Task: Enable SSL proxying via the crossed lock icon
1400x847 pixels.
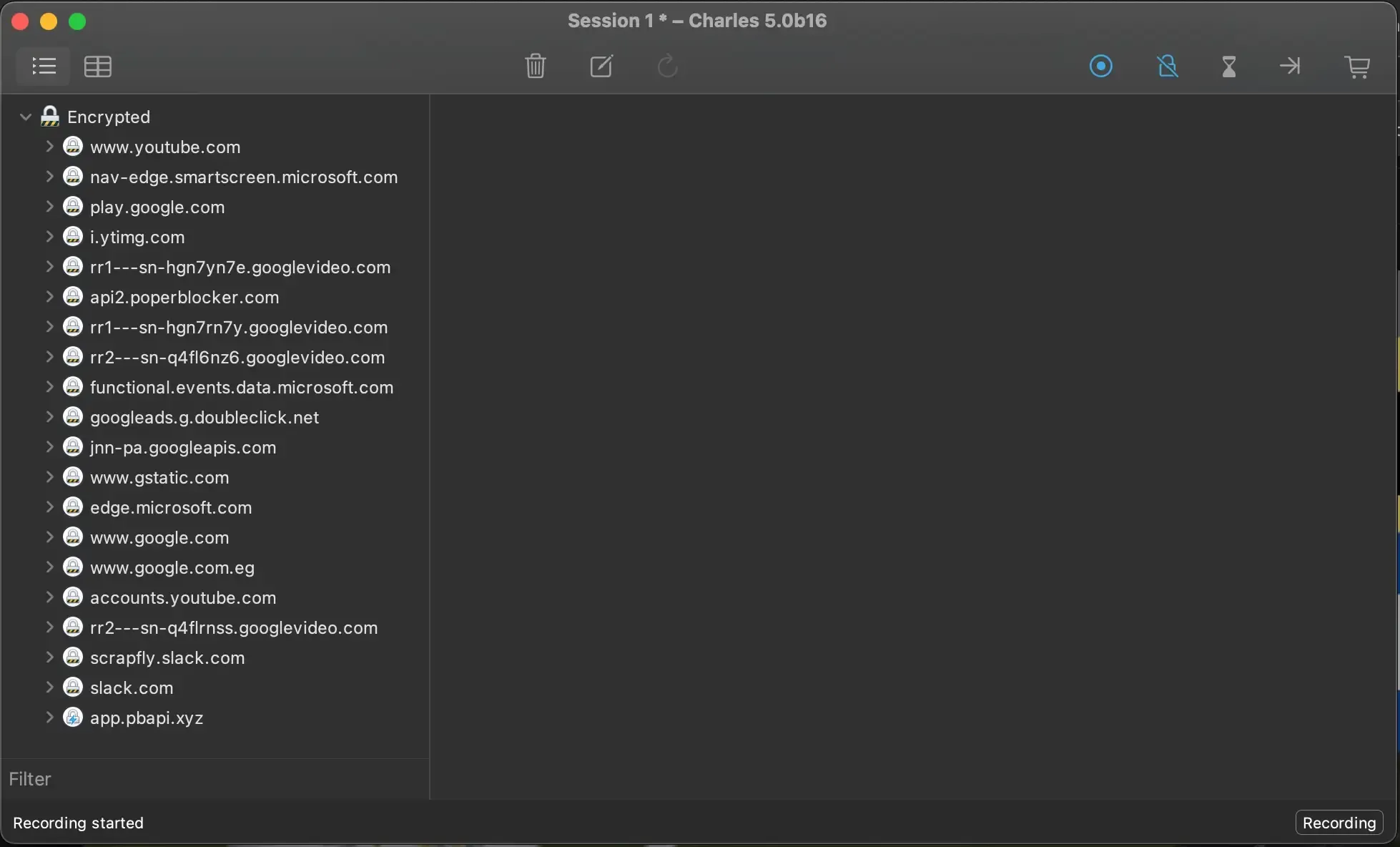Action: click(1167, 67)
